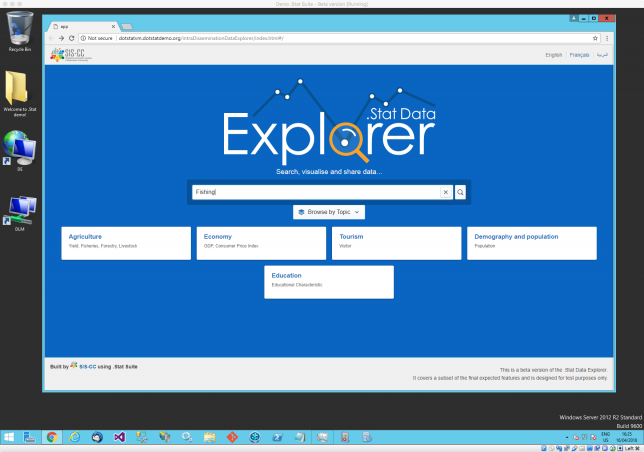The width and height of the screenshot is (644, 452).
Task: Open Server Manager from taskbar
Action: pos(29,437)
